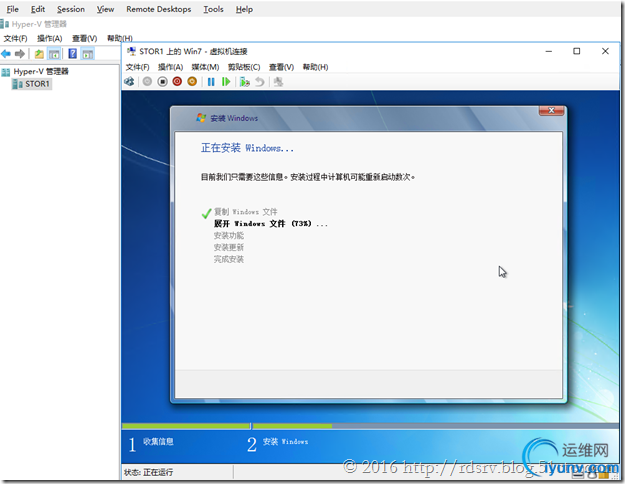Open the File menu in top menu bar

[12, 9]
